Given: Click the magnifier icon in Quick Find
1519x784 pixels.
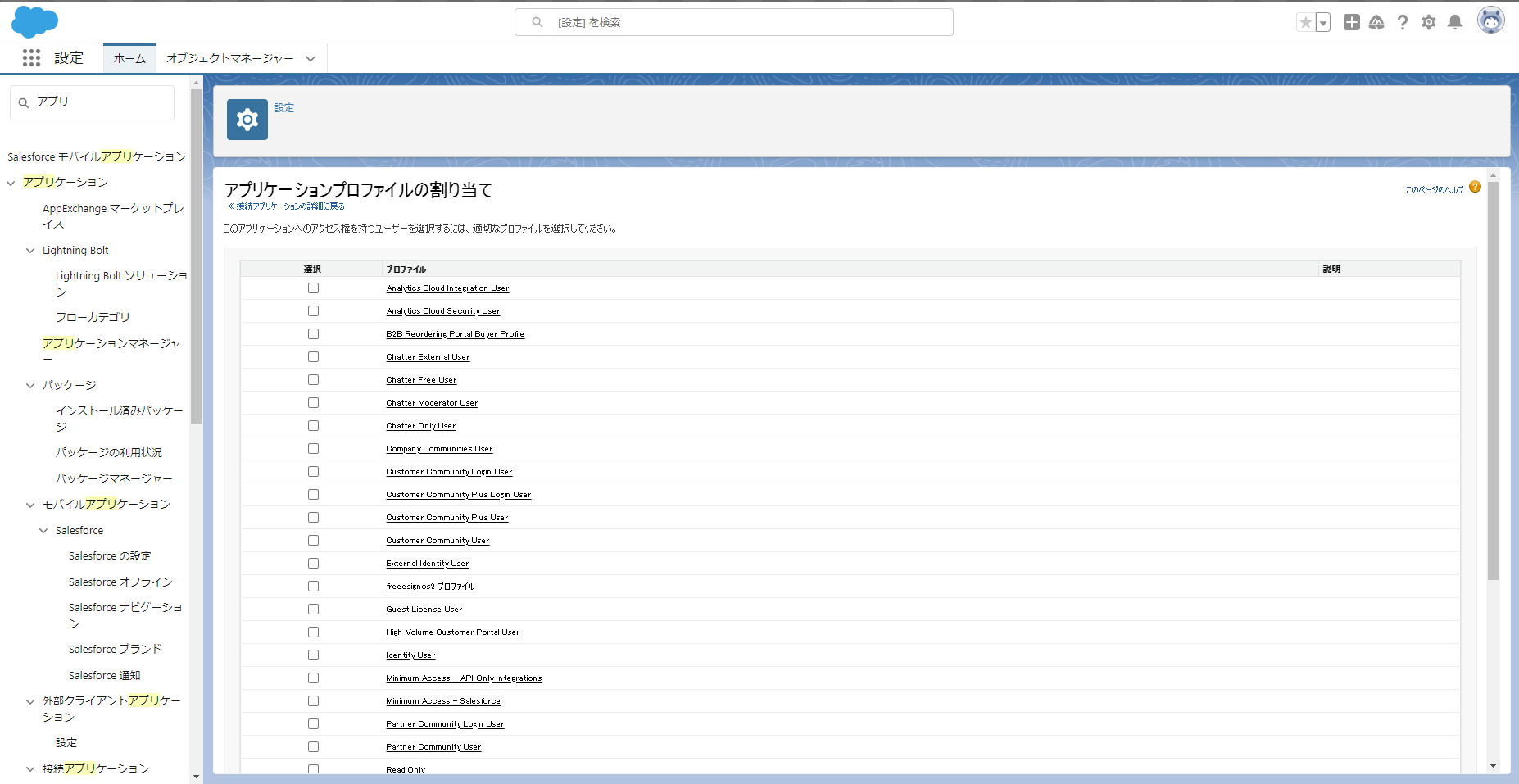Looking at the screenshot, I should pyautogui.click(x=24, y=102).
